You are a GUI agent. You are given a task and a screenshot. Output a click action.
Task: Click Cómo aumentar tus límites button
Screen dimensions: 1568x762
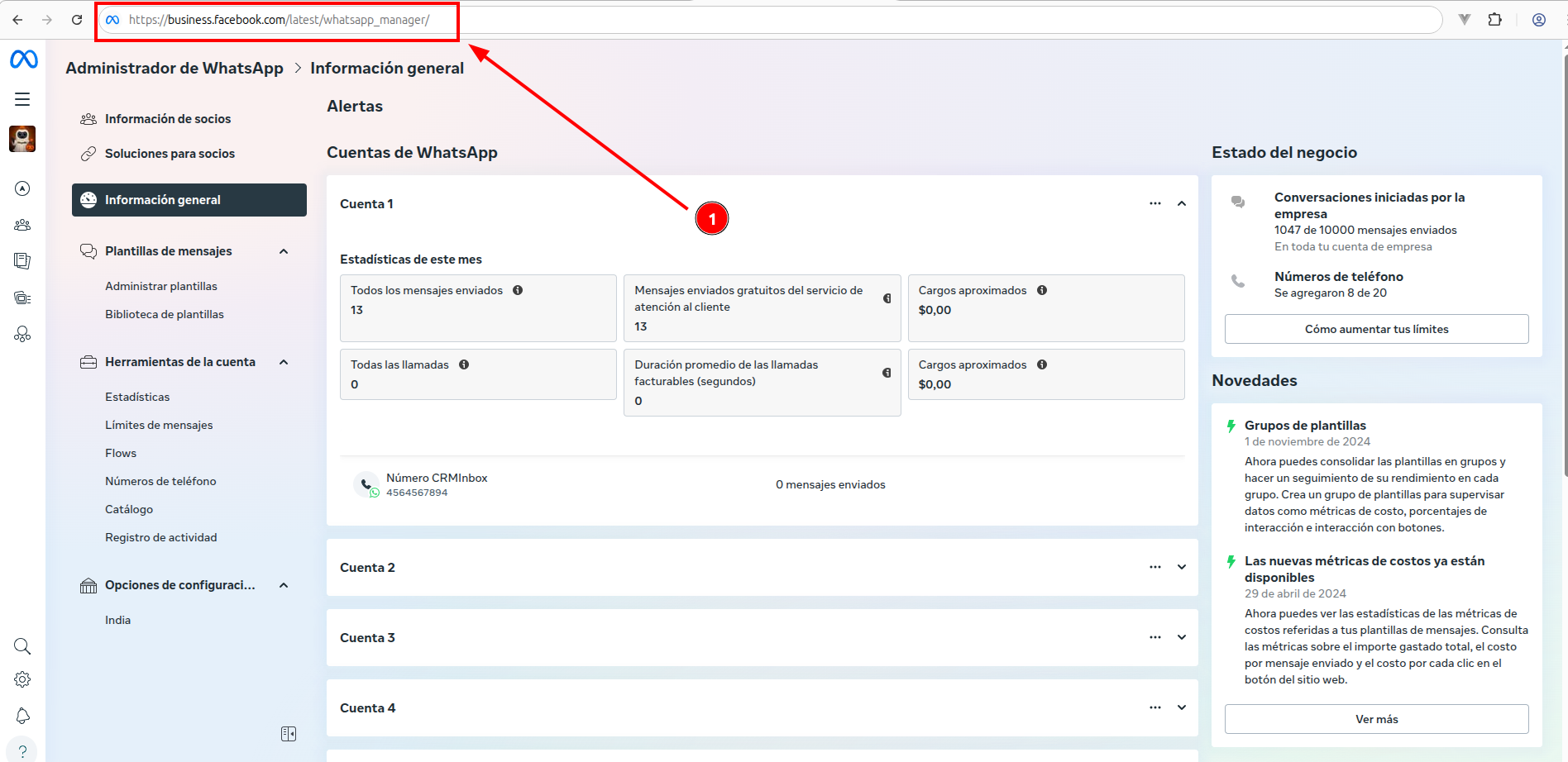(x=1376, y=329)
